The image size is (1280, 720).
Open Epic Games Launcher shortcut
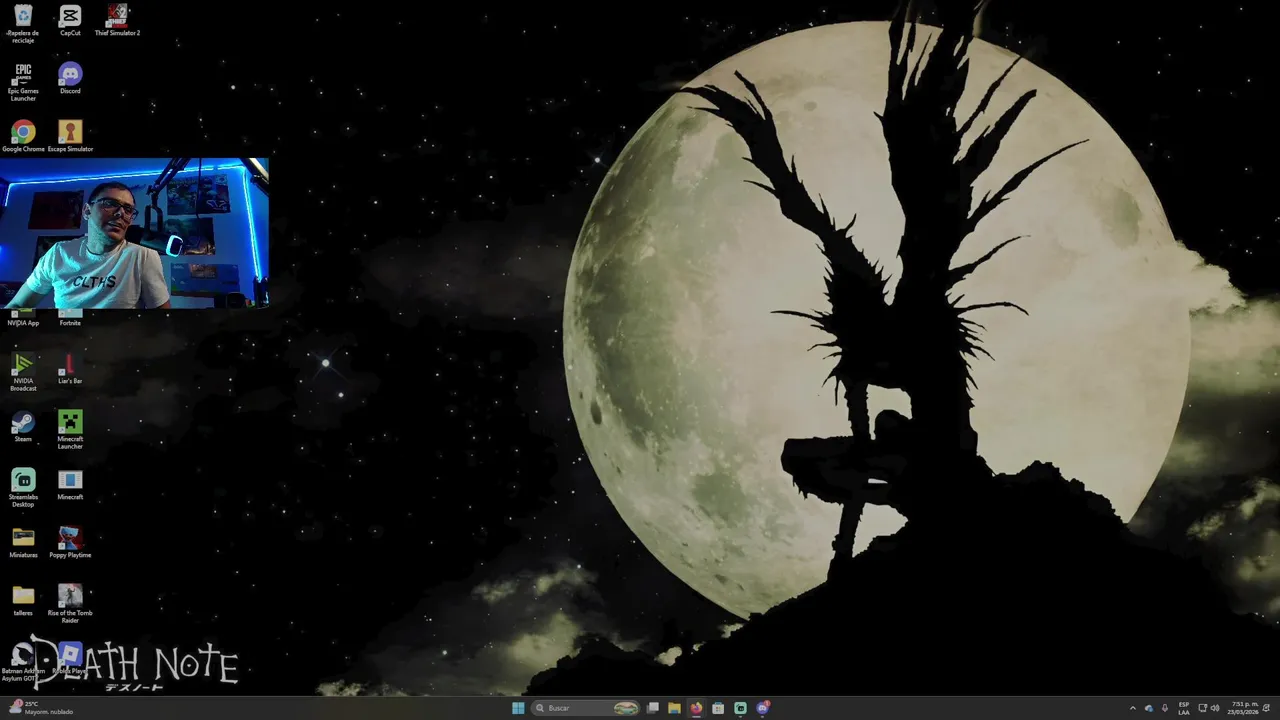23,82
